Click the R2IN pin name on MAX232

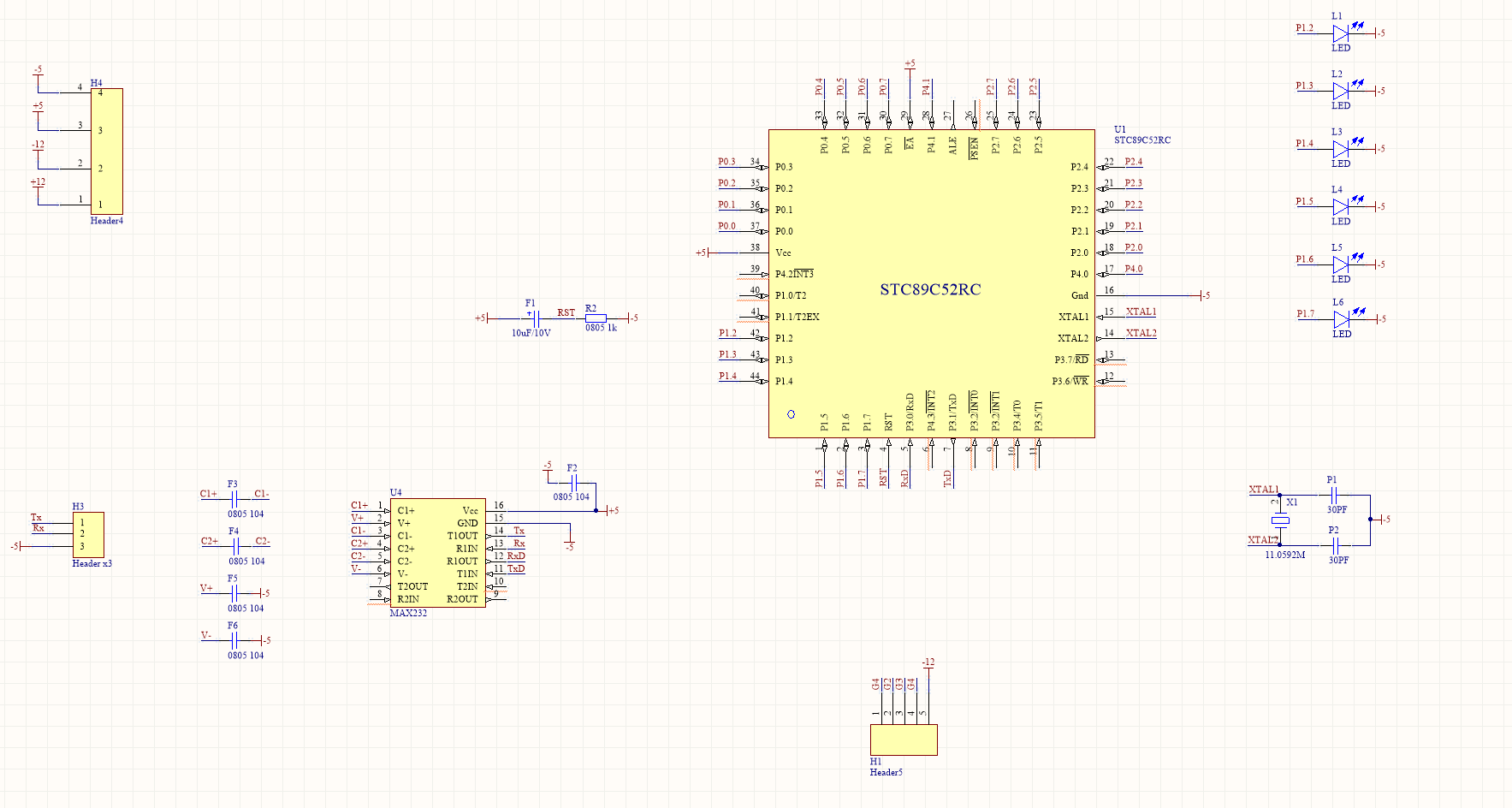click(408, 600)
